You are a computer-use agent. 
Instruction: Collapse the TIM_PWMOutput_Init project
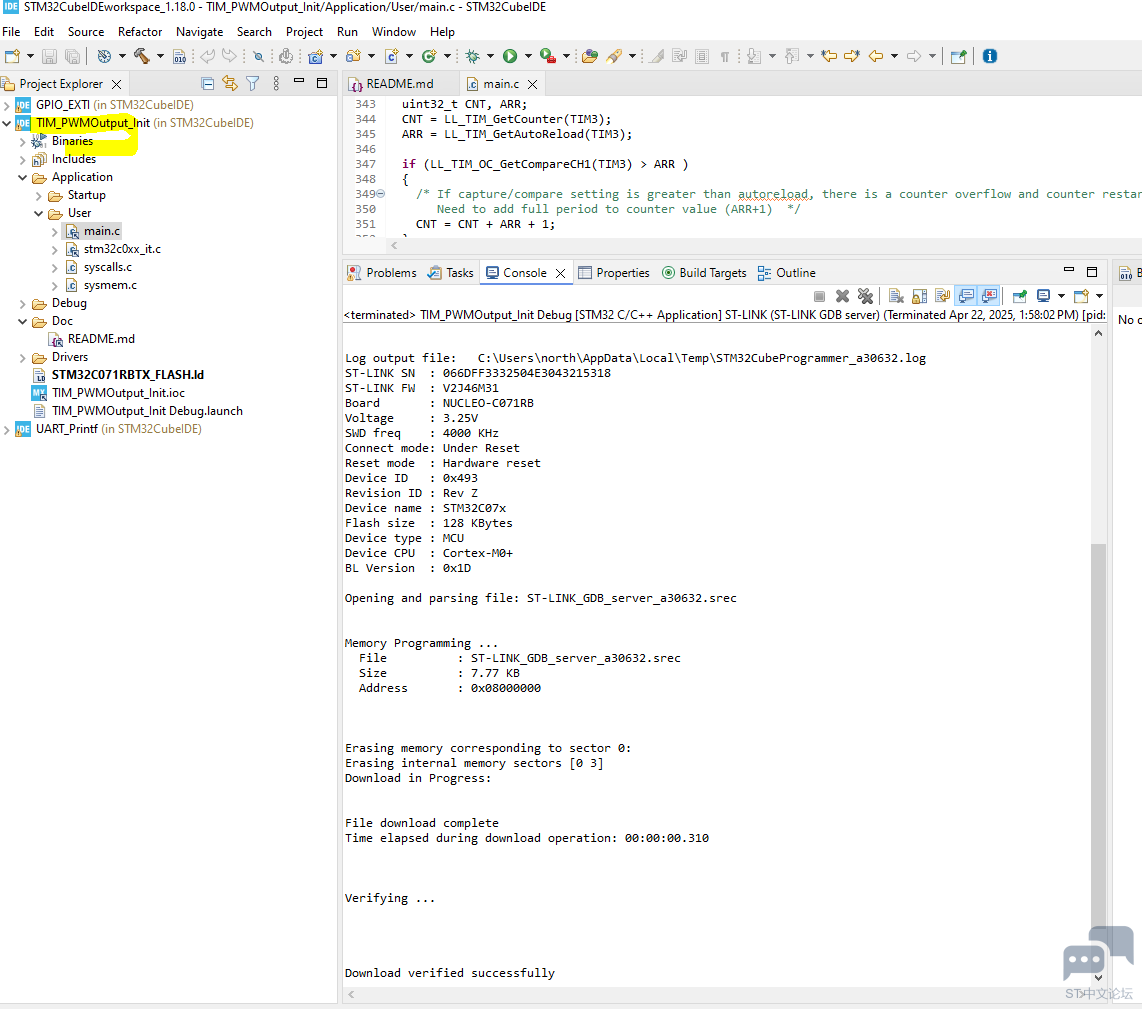coord(7,123)
